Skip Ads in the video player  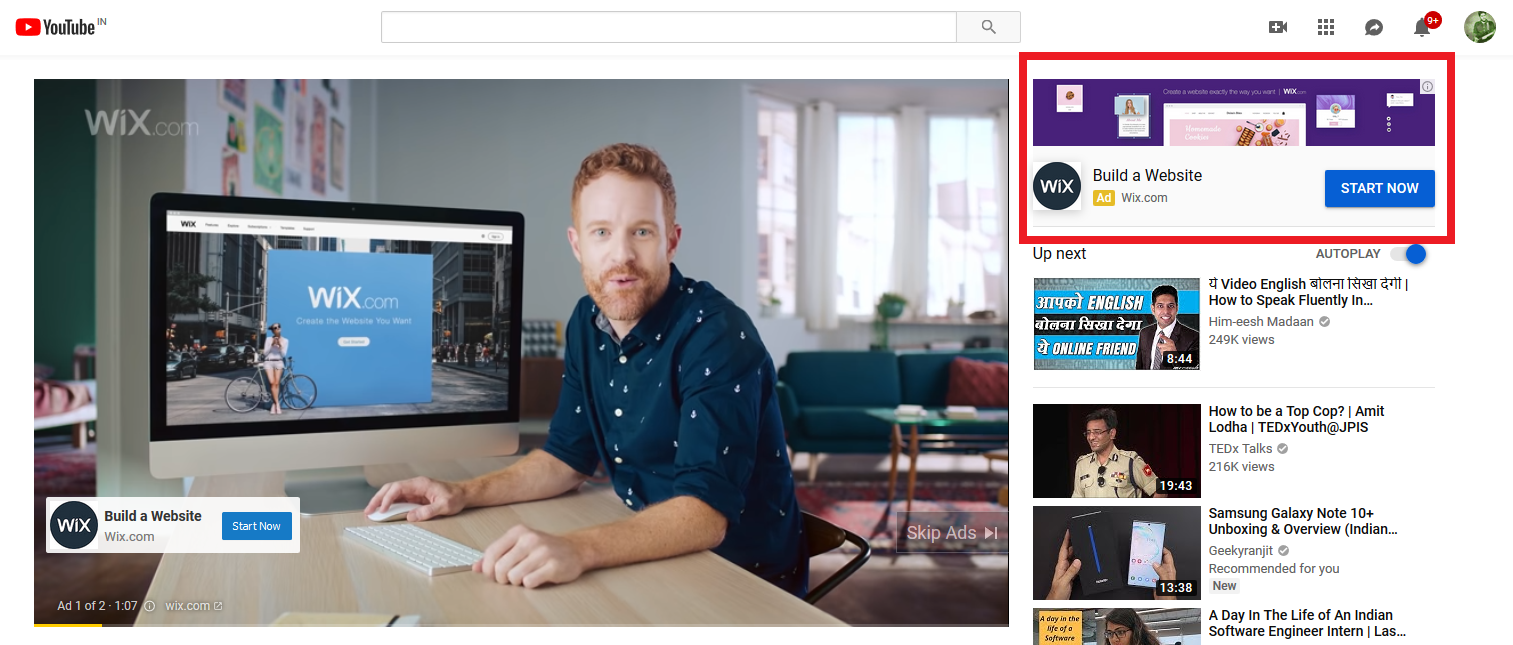tap(951, 533)
